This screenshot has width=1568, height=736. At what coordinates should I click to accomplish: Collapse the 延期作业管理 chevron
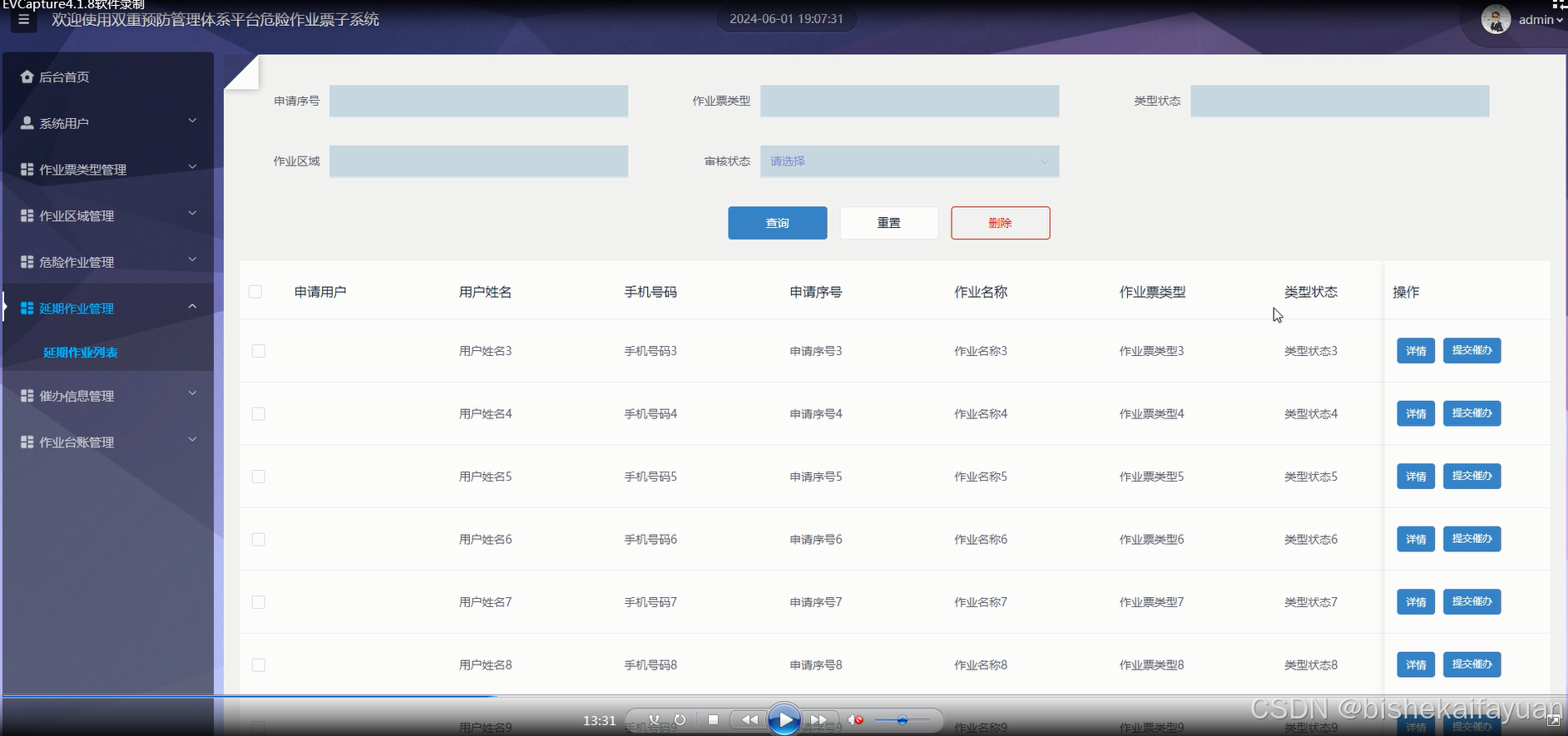pos(192,307)
